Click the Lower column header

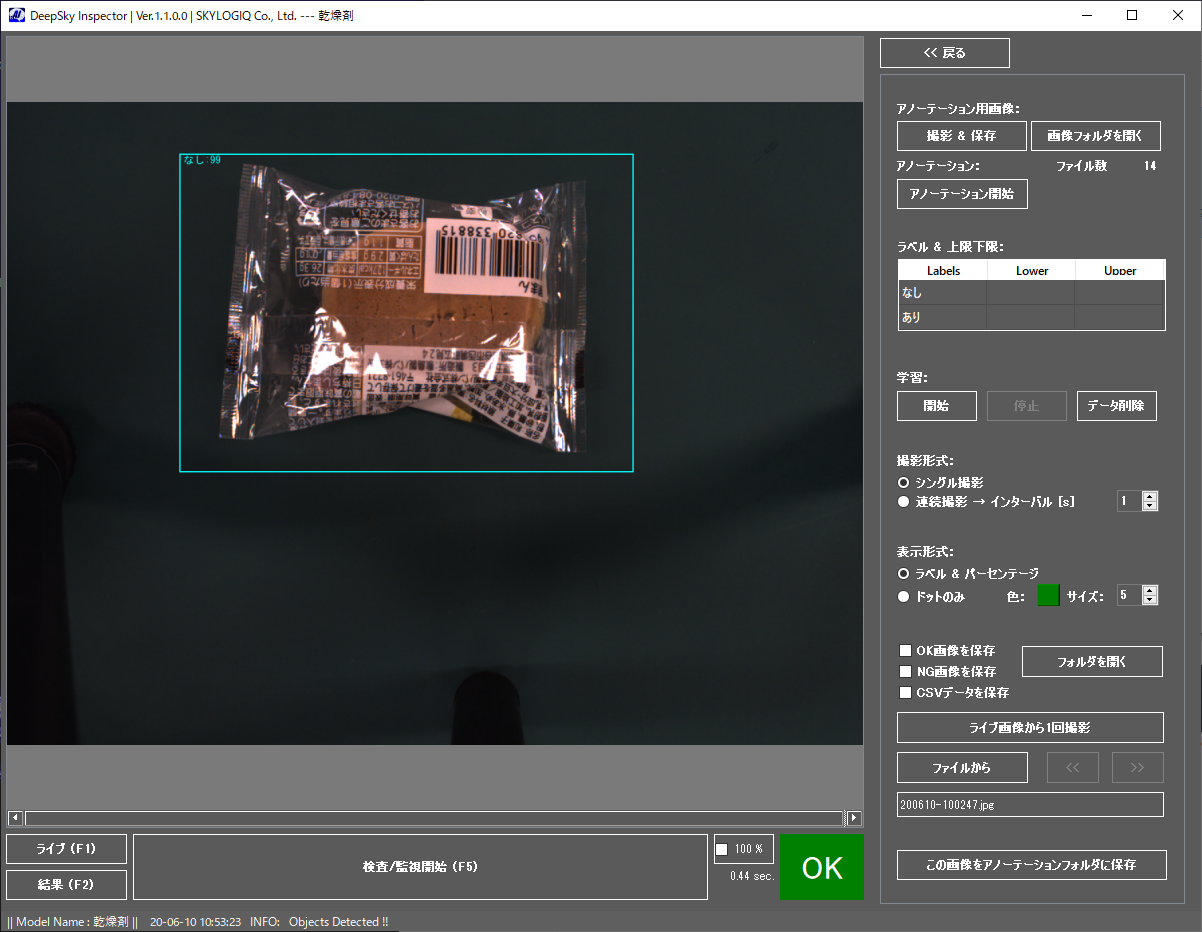coord(1031,270)
